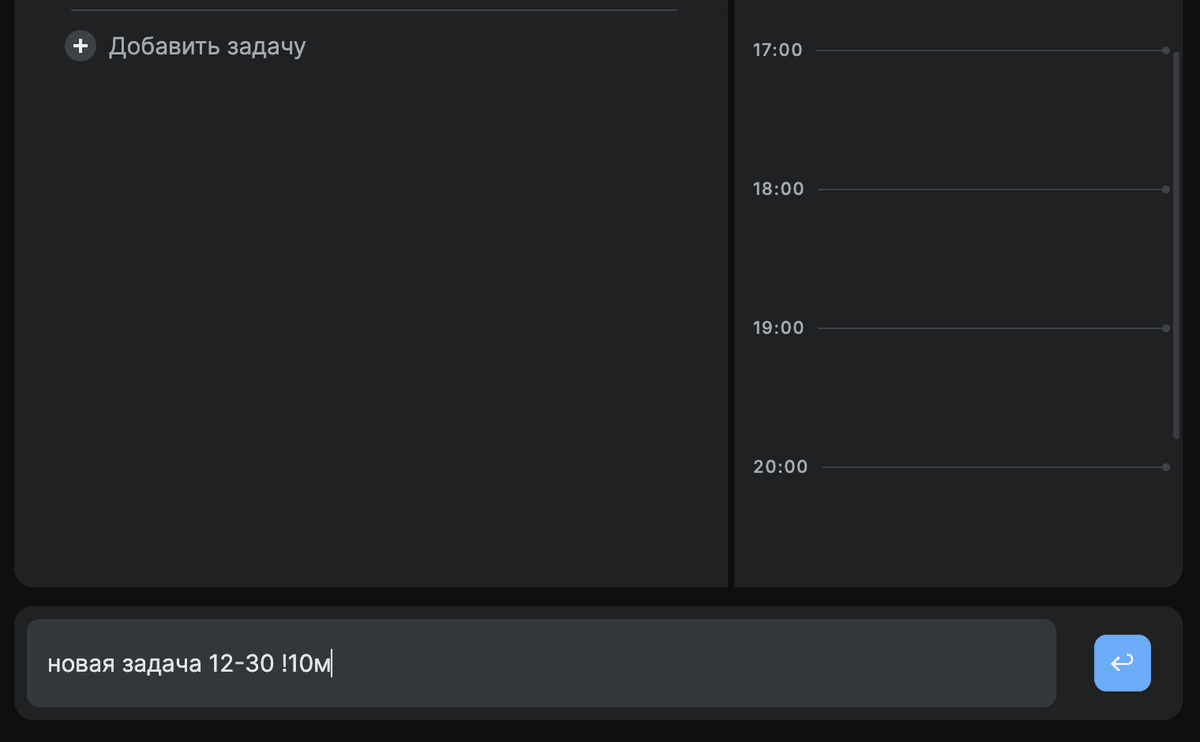
Task: Click the separator line above Добавить задачу
Action: point(374,10)
